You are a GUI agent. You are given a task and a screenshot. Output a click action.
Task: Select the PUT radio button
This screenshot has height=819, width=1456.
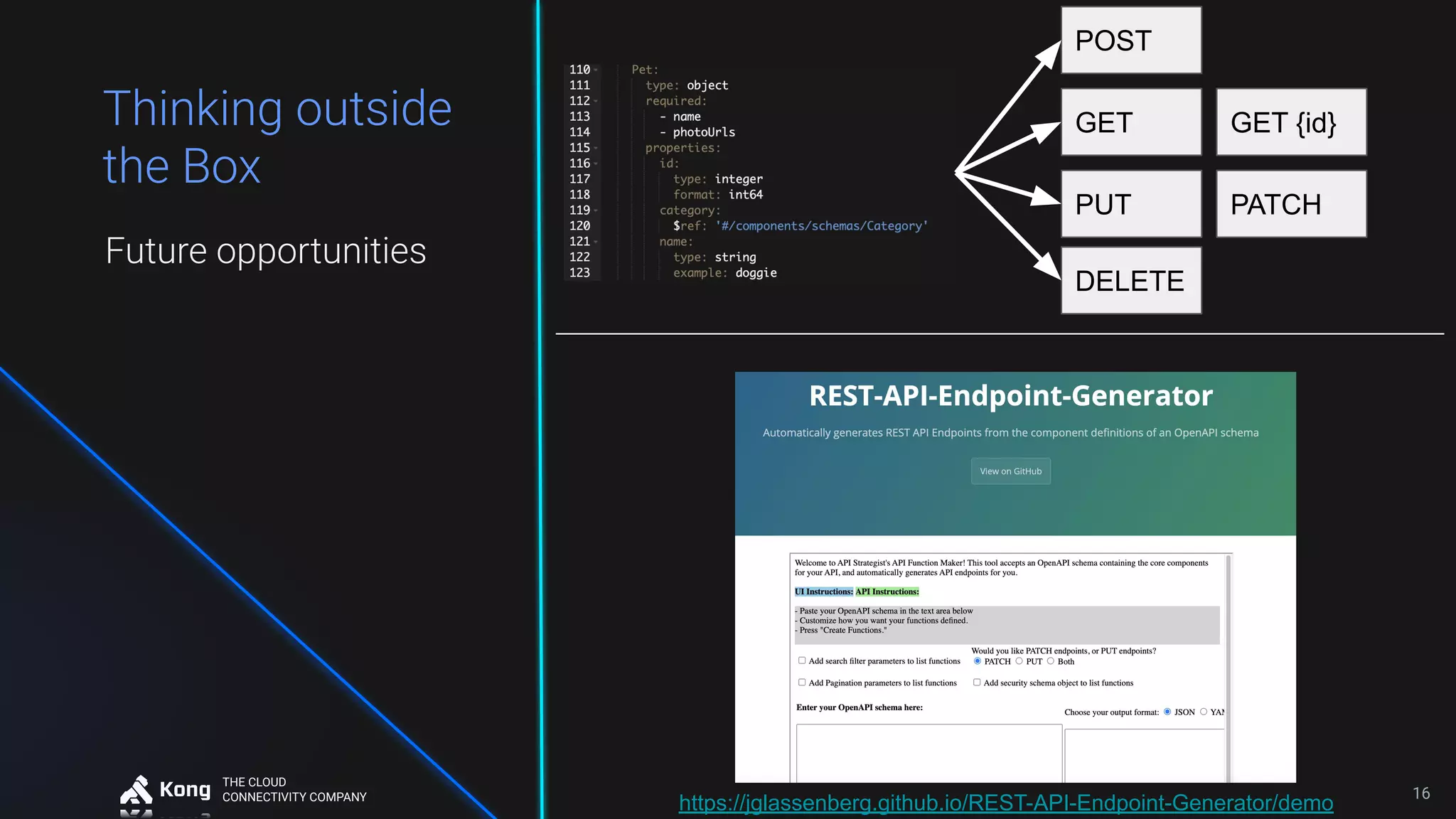(x=1019, y=661)
